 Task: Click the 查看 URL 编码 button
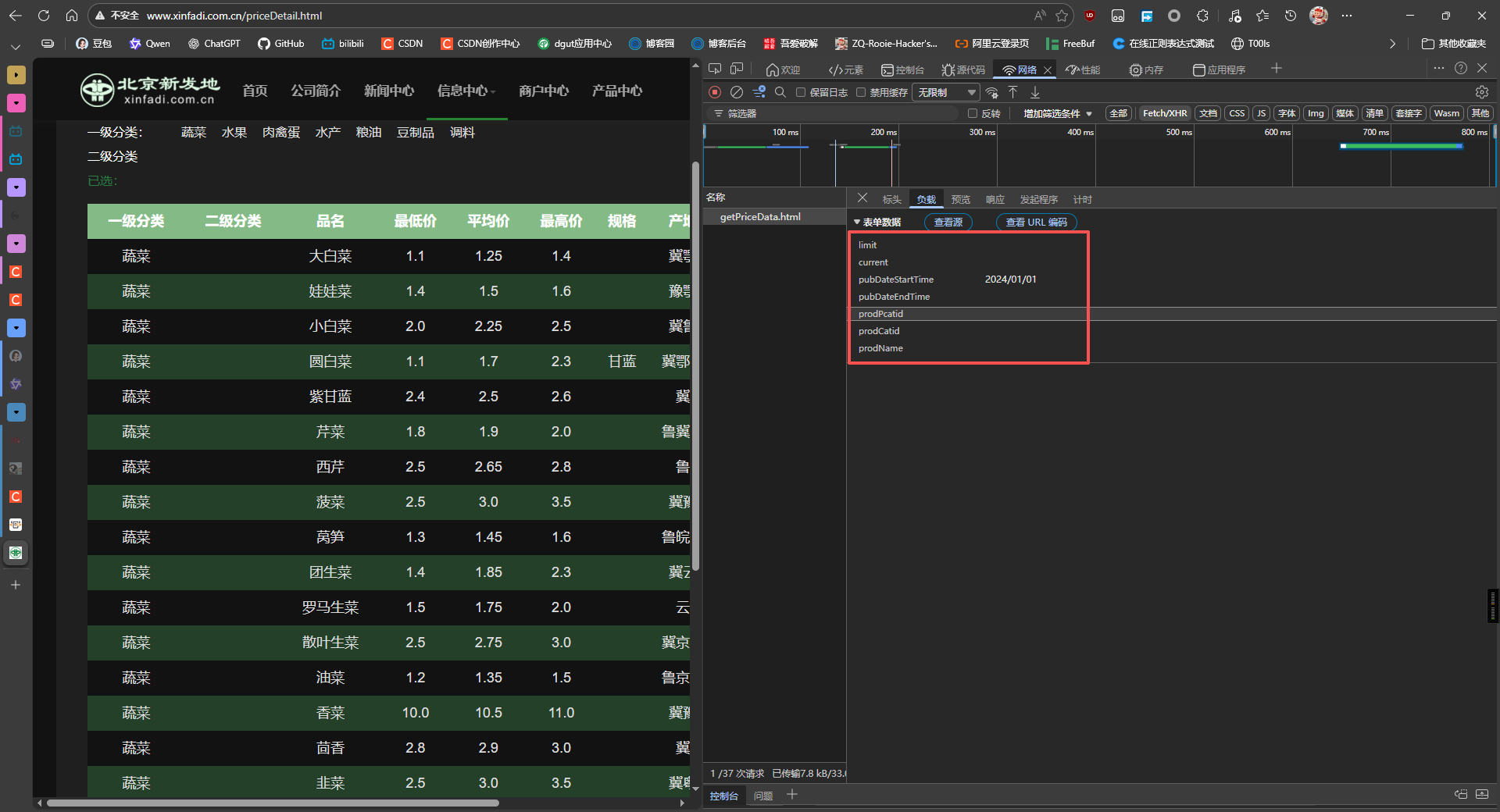1036,223
